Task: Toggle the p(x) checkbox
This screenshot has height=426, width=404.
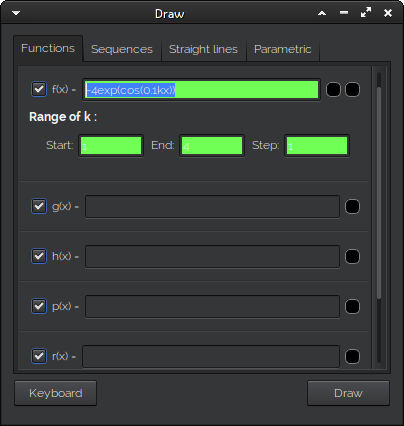Action: 39,306
